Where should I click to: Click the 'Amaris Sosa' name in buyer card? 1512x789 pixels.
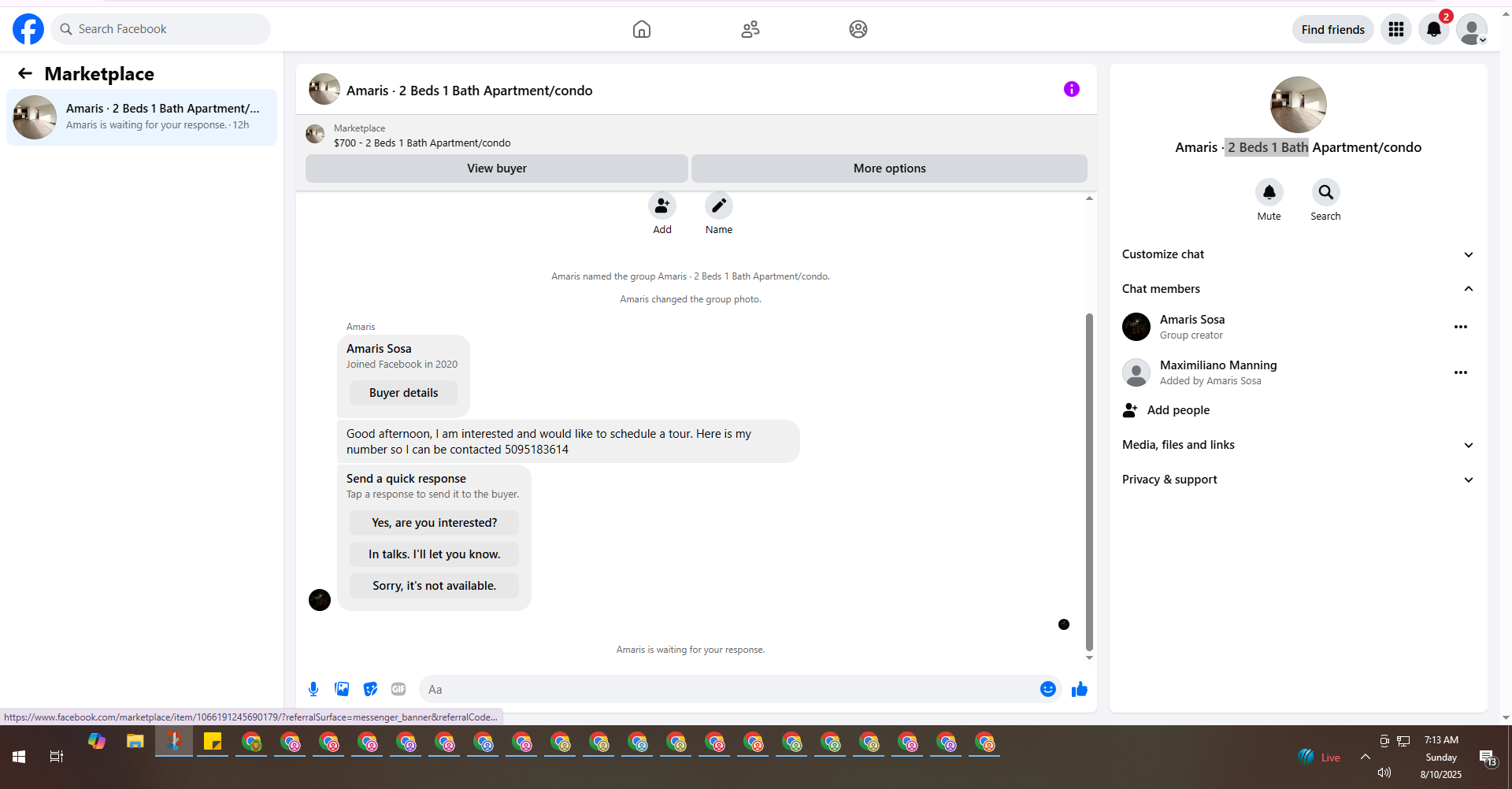coord(379,349)
